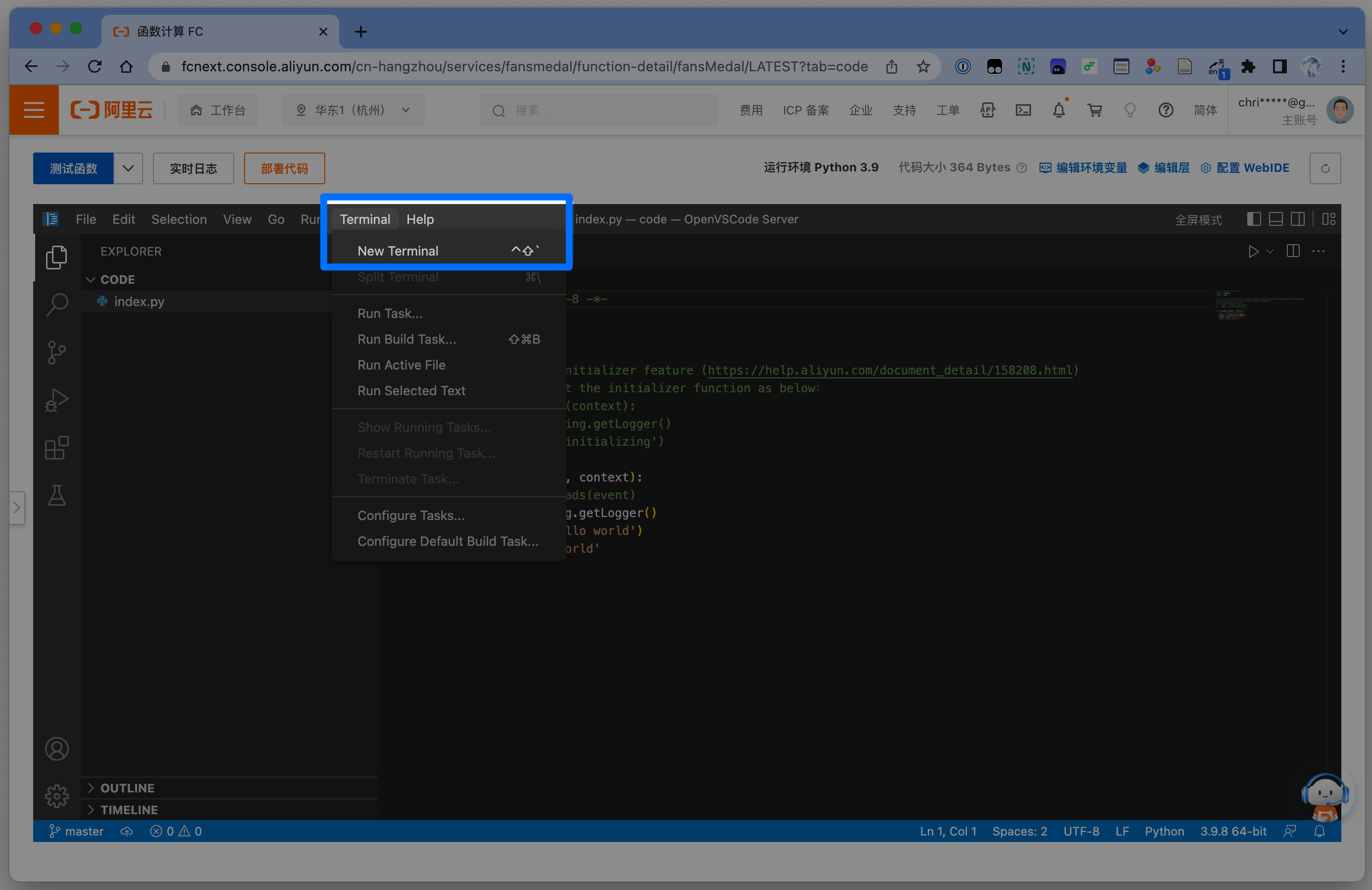Click the notifications bell in status bar
The height and width of the screenshot is (890, 1372).
(x=1319, y=831)
